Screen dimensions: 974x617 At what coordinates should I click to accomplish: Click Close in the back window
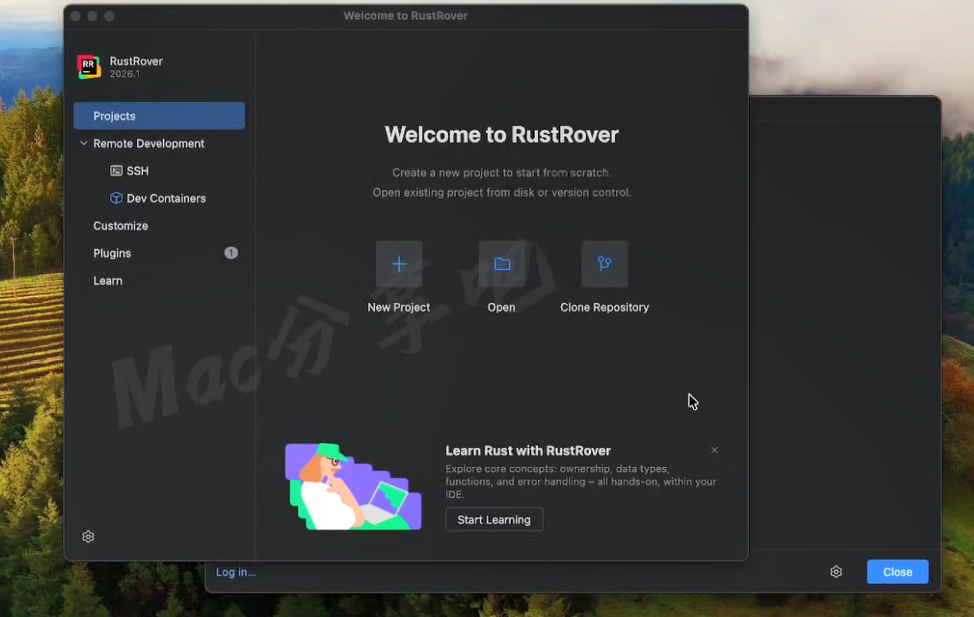pos(898,572)
